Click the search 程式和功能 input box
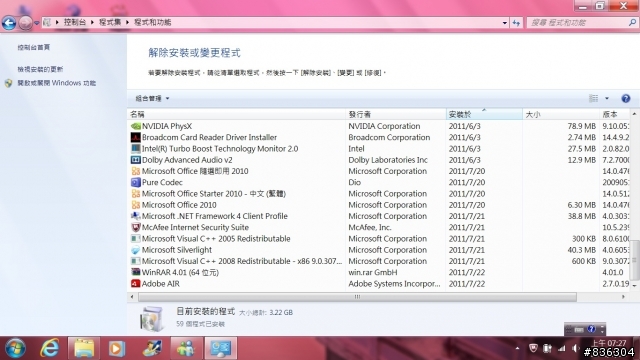The width and height of the screenshot is (640, 360). tap(578, 23)
